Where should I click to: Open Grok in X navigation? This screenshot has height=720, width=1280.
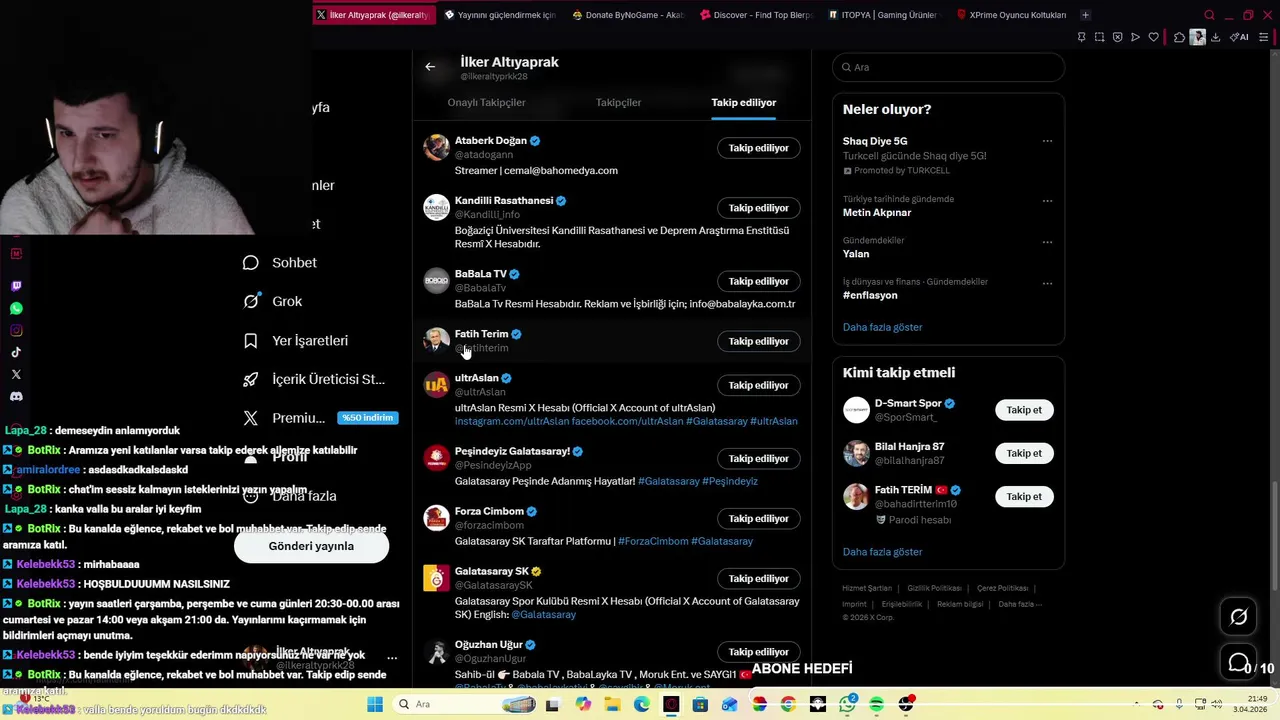(272, 301)
